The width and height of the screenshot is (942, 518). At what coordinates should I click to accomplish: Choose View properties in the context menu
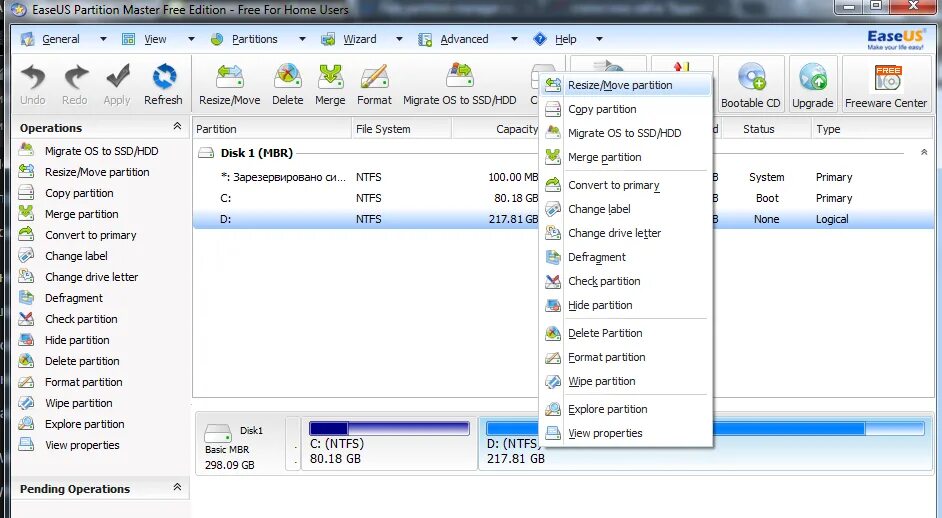pyautogui.click(x=626, y=433)
